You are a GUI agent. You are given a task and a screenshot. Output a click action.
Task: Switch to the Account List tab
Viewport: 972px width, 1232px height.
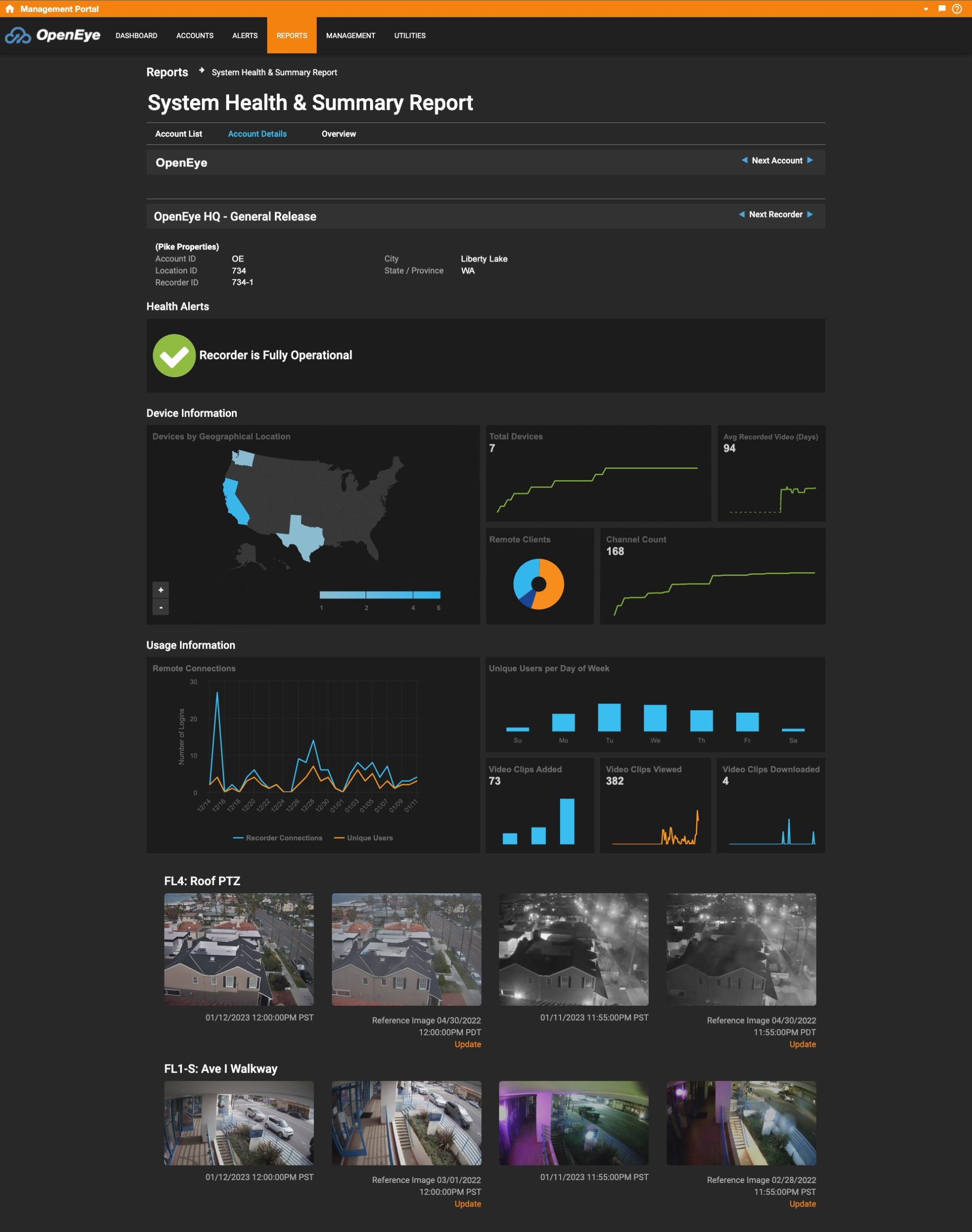(x=178, y=134)
